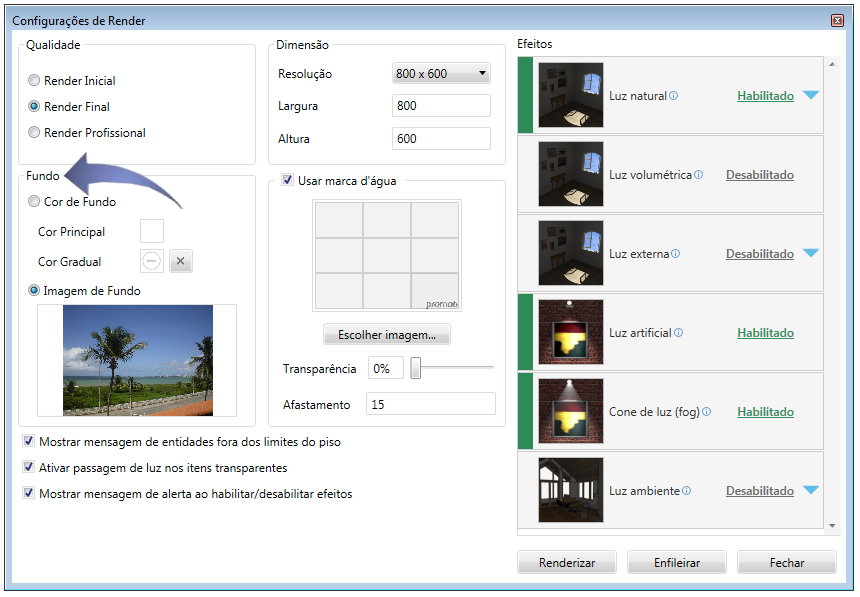Click the Renderizar button
The image size is (860, 597).
pyautogui.click(x=567, y=562)
